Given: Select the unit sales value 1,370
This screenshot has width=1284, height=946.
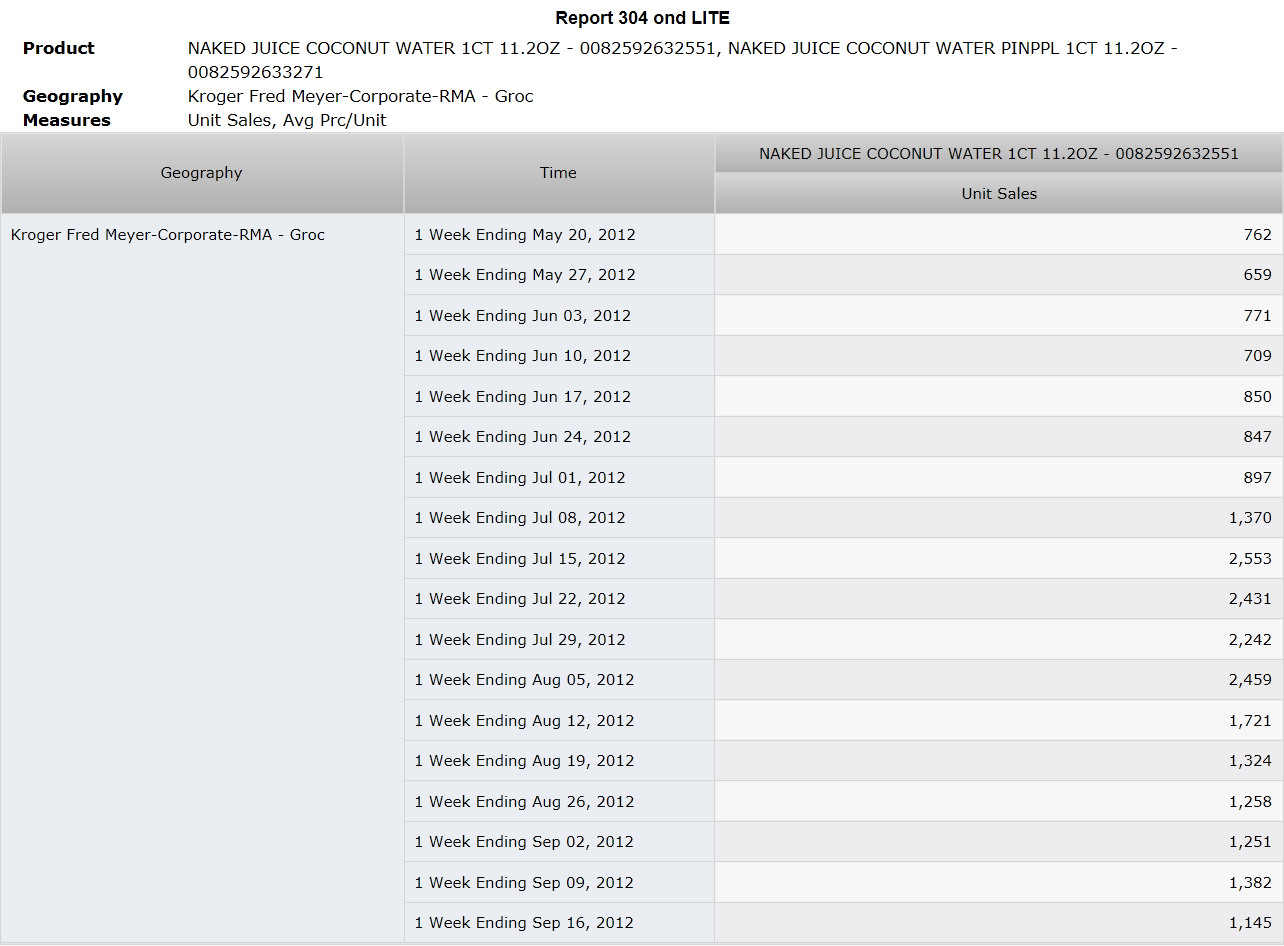Looking at the screenshot, I should [999, 518].
